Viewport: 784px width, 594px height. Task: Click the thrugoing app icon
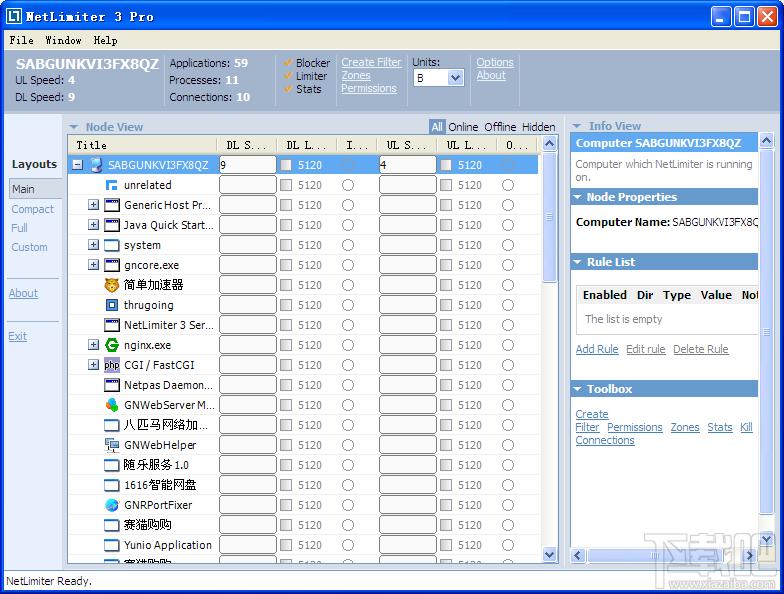click(112, 305)
